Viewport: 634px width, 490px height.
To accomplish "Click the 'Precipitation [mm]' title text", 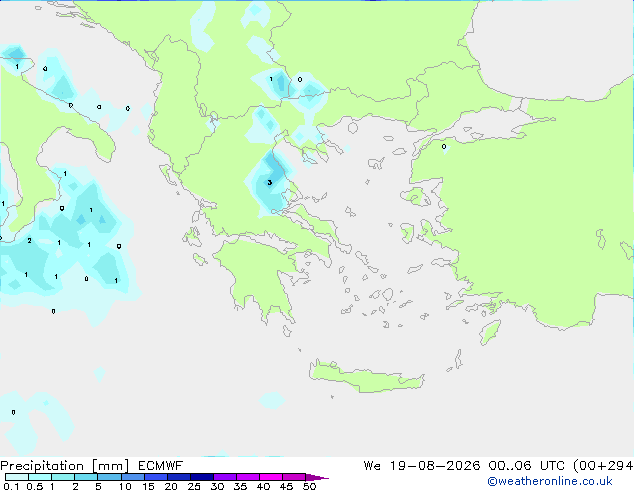I will pos(64,466).
